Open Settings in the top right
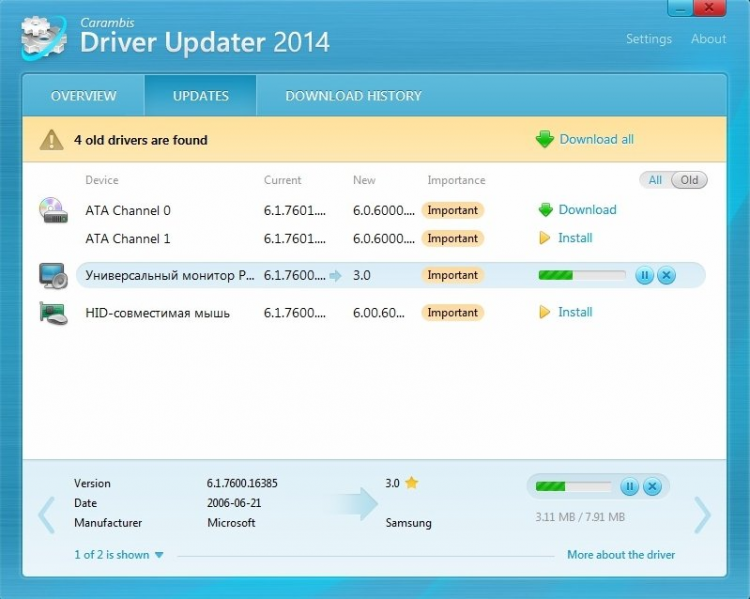The height and width of the screenshot is (599, 750). point(649,39)
